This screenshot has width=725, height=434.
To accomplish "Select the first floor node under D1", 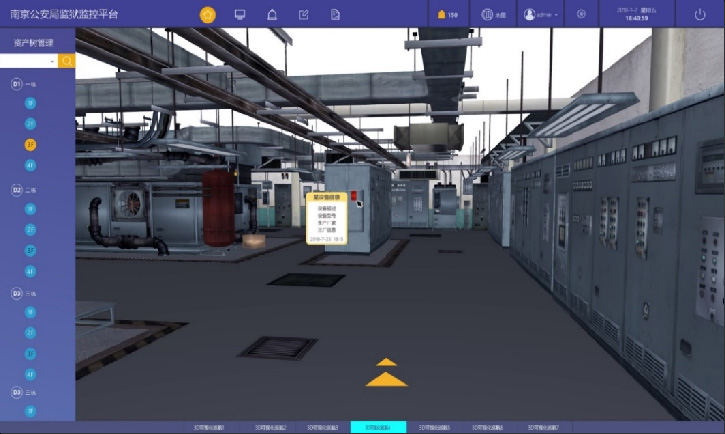I will click(31, 104).
